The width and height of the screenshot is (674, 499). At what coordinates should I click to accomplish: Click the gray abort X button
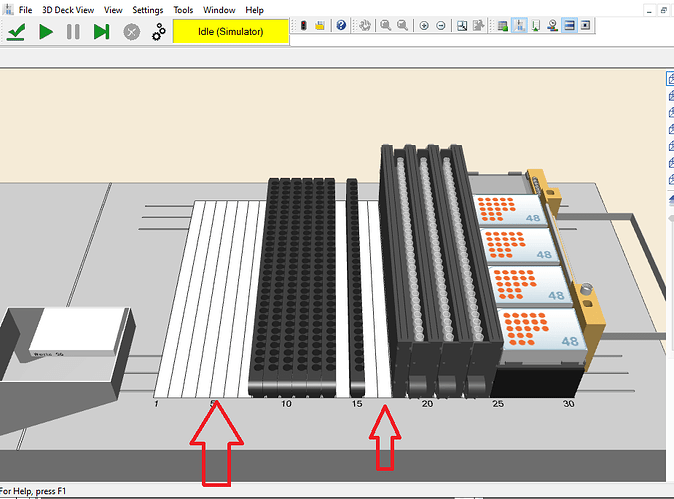[x=132, y=32]
